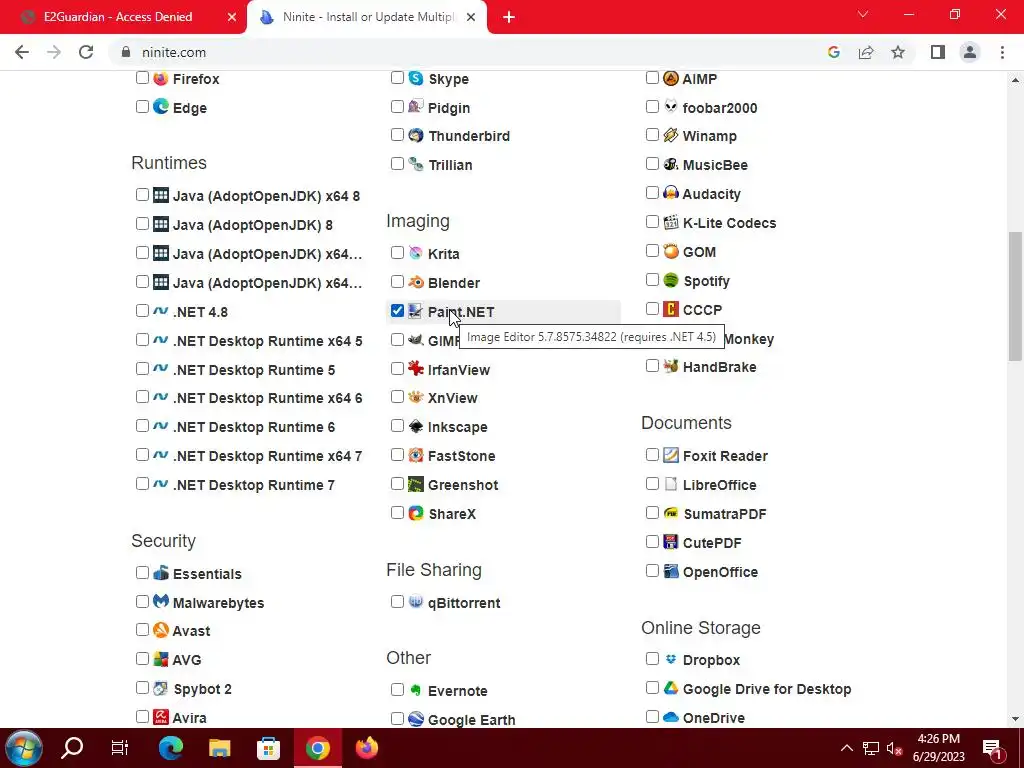Check the Foxit Reader checkbox
Screen dimensions: 1024x768
[652, 455]
